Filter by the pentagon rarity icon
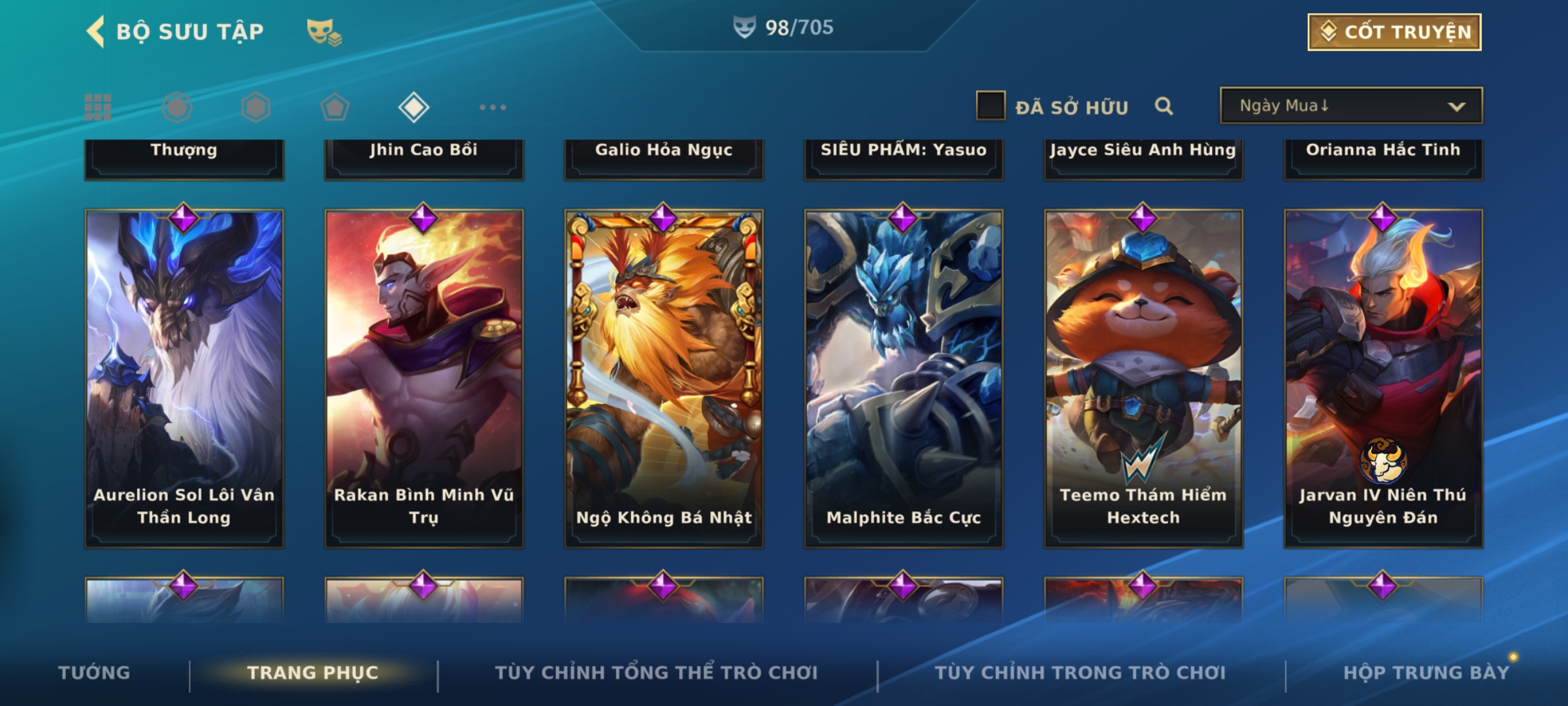 pyautogui.click(x=335, y=107)
